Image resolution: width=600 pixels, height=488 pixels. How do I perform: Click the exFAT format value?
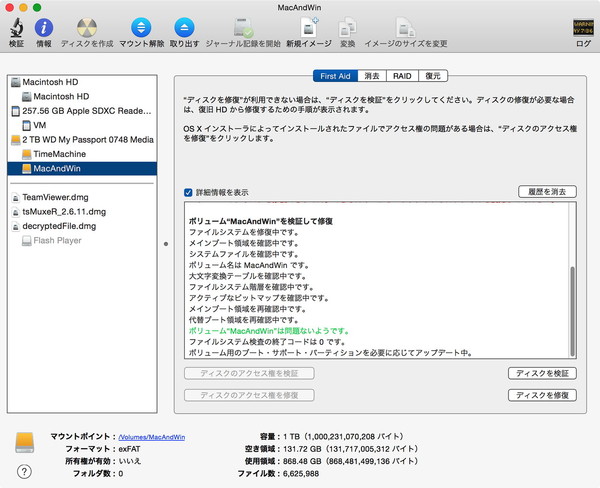click(129, 449)
